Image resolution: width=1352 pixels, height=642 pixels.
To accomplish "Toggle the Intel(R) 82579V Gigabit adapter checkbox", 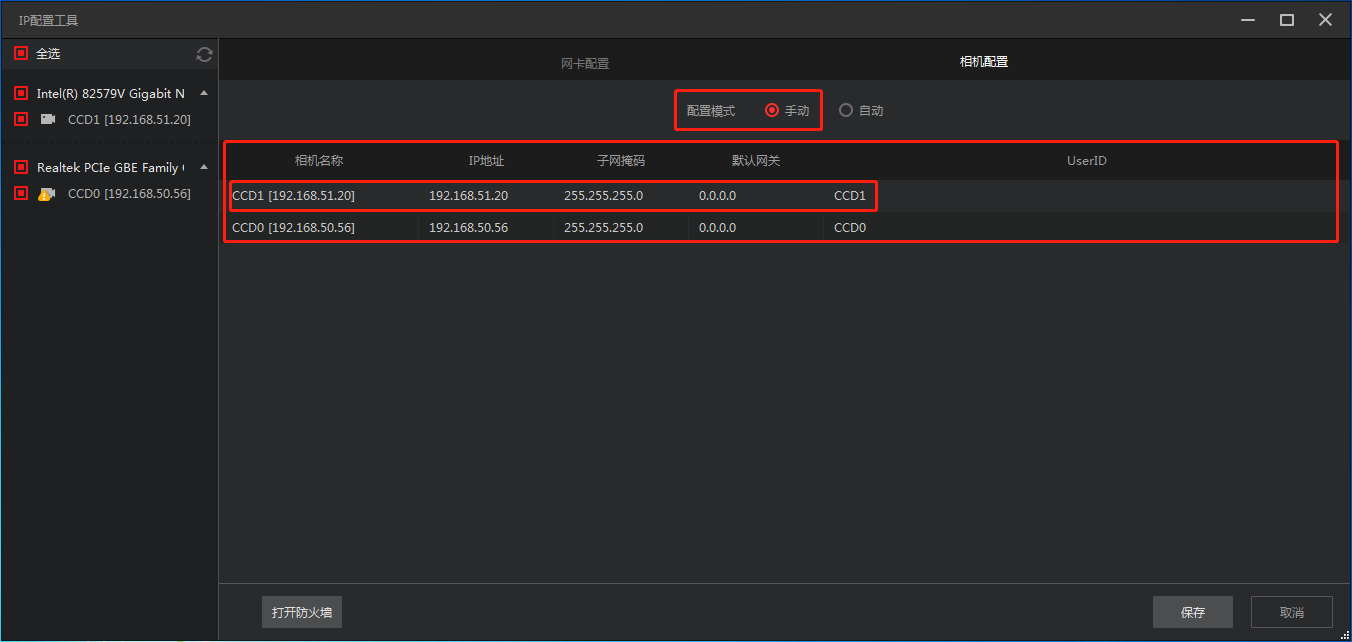I will click(x=21, y=93).
